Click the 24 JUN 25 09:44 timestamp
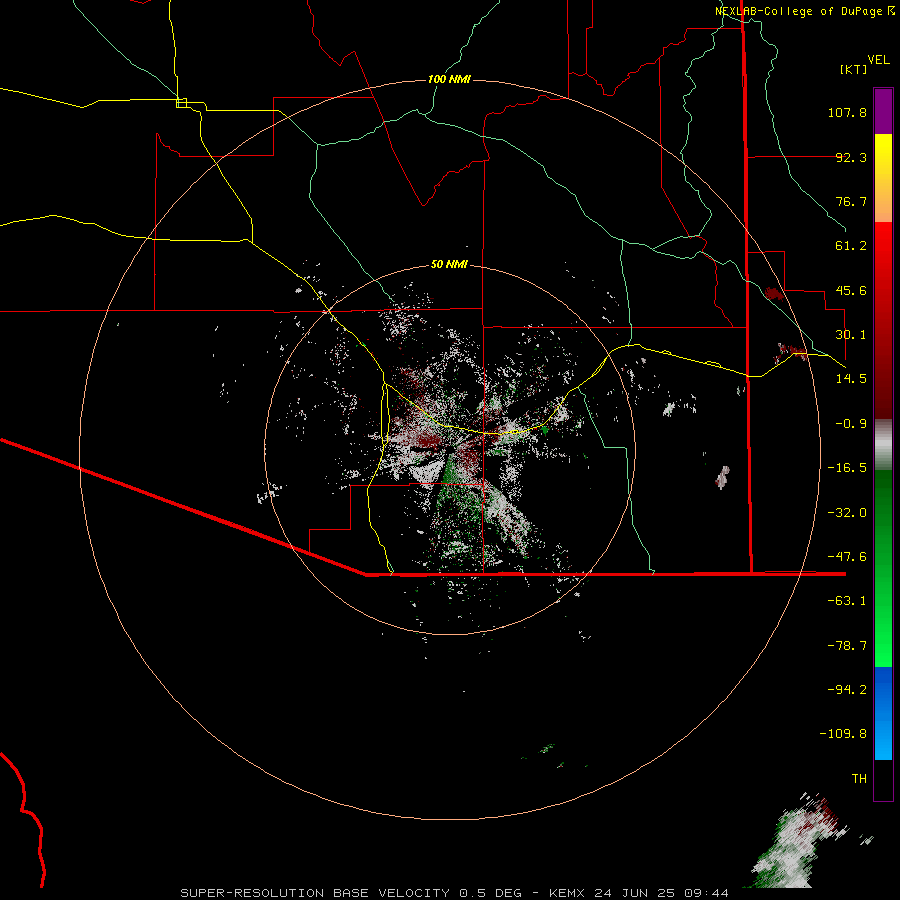 point(662,893)
